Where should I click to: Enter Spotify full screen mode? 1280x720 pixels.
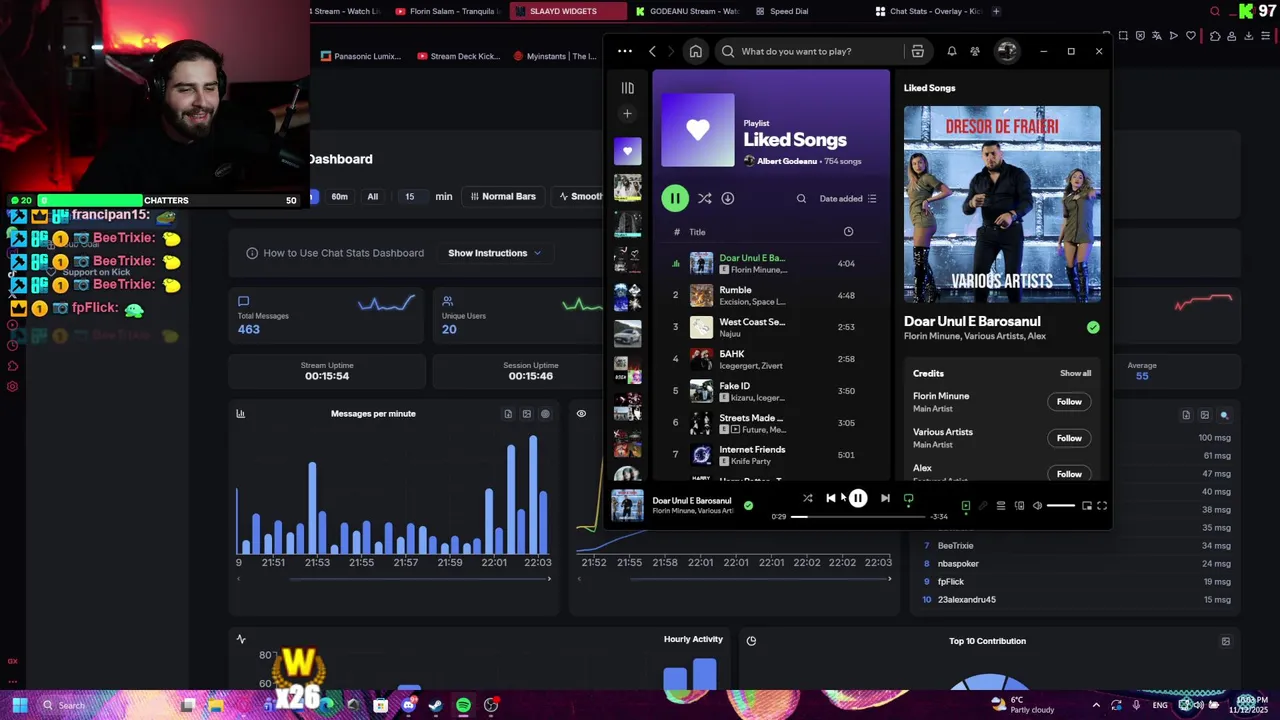click(x=1102, y=506)
